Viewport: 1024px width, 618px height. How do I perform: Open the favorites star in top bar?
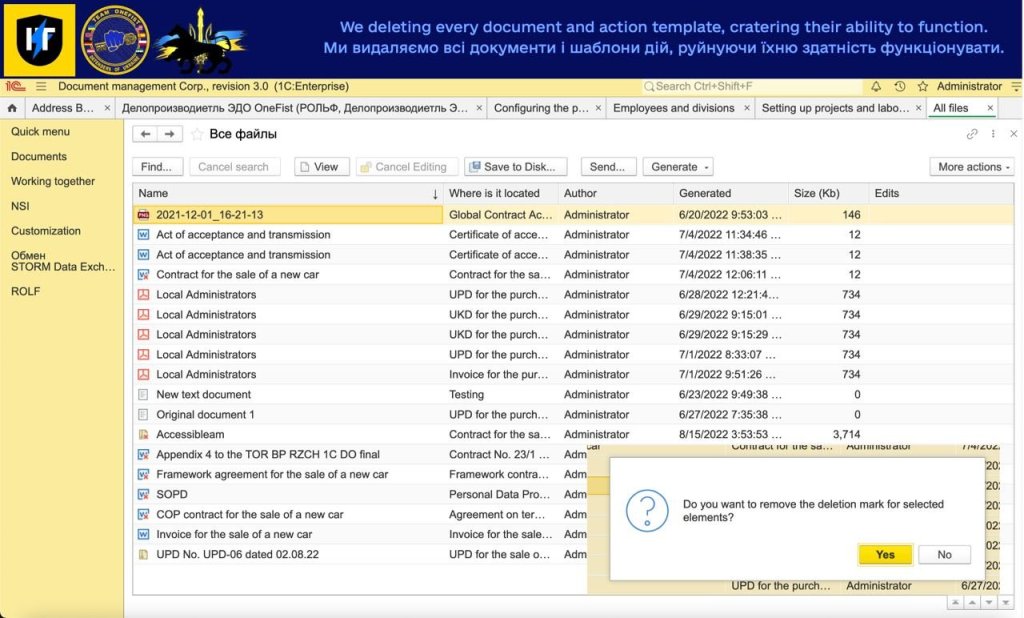(x=923, y=87)
